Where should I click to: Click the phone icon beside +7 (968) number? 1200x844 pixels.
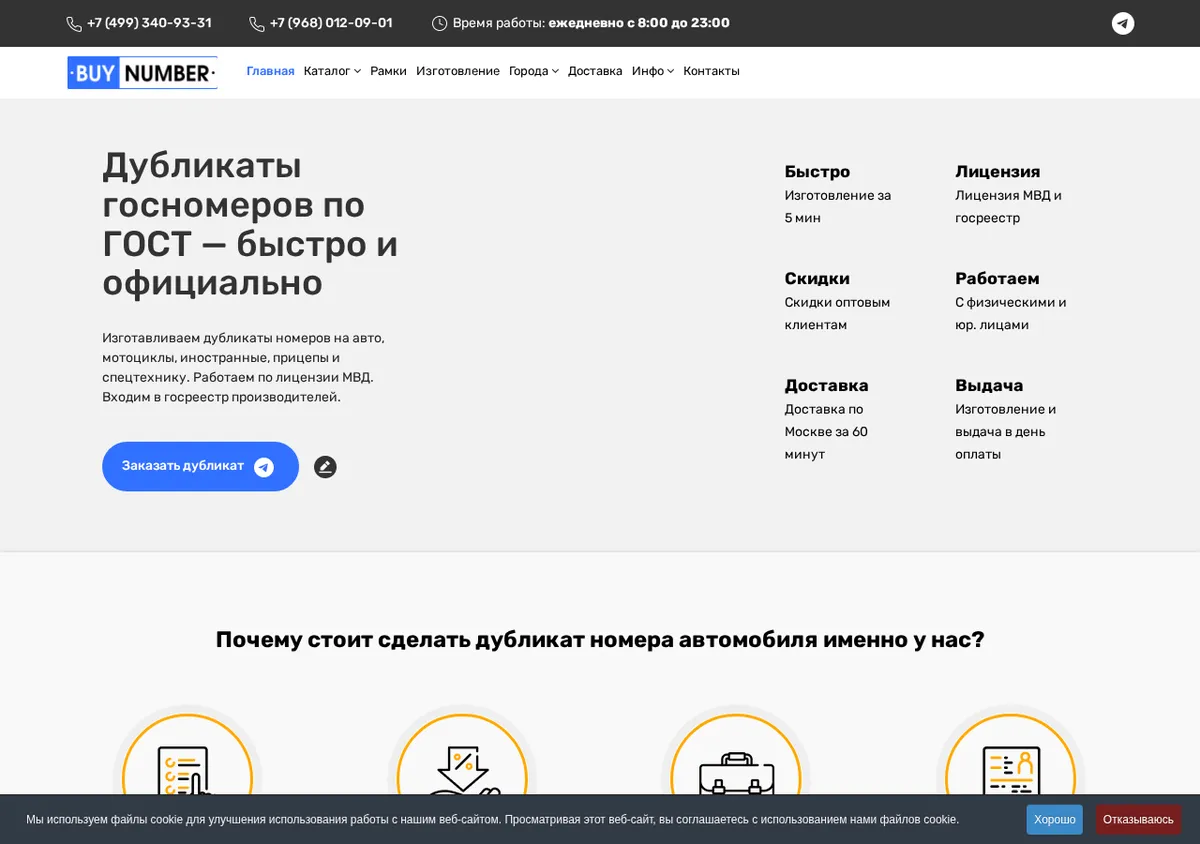coord(257,23)
